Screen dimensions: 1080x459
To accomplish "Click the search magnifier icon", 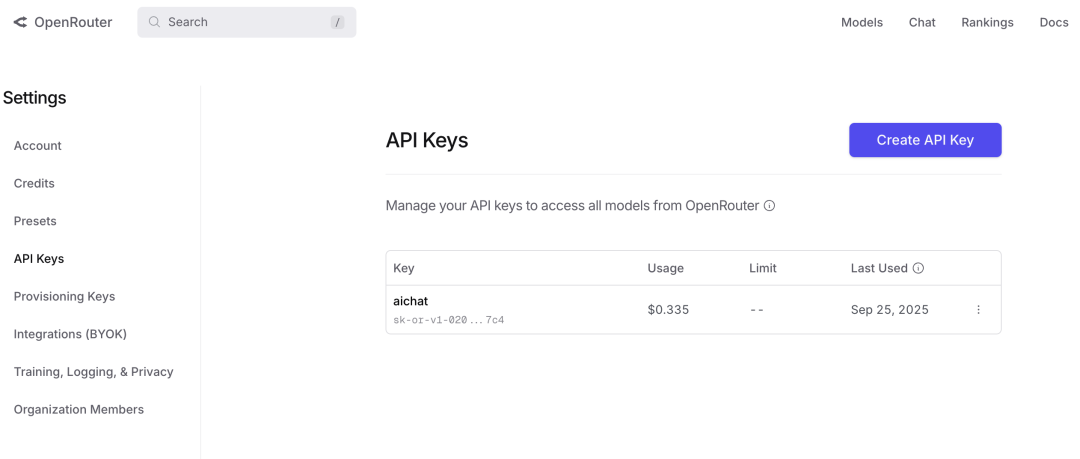I will click(x=155, y=22).
